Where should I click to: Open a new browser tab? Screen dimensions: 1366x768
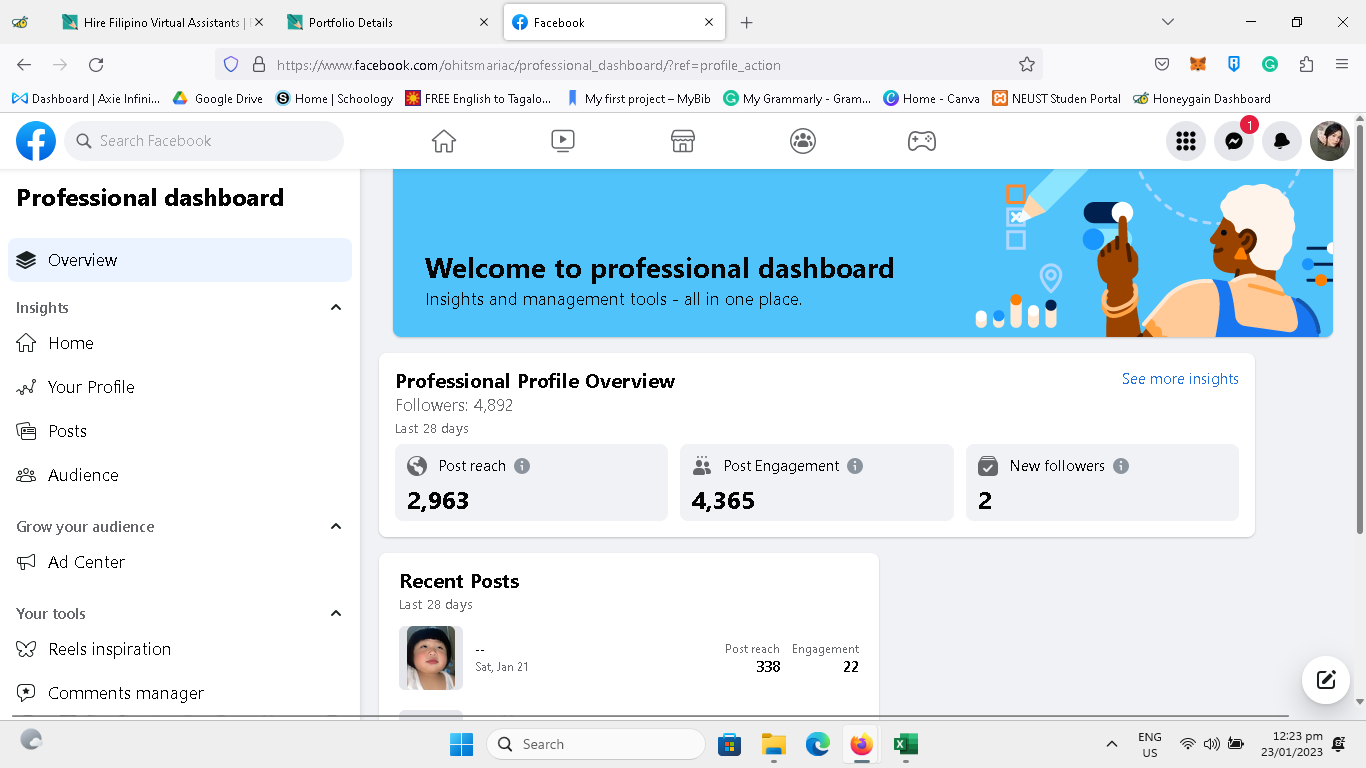point(746,22)
